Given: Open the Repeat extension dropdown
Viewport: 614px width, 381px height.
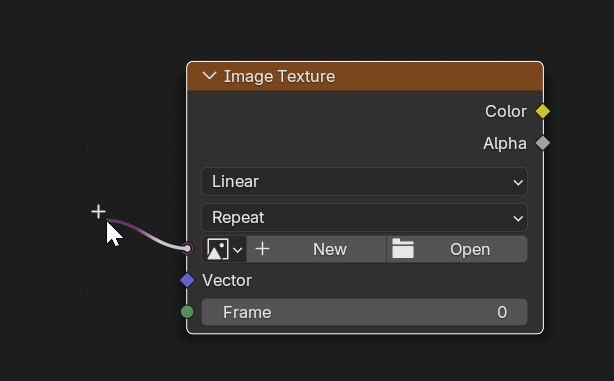Looking at the screenshot, I should tap(364, 217).
